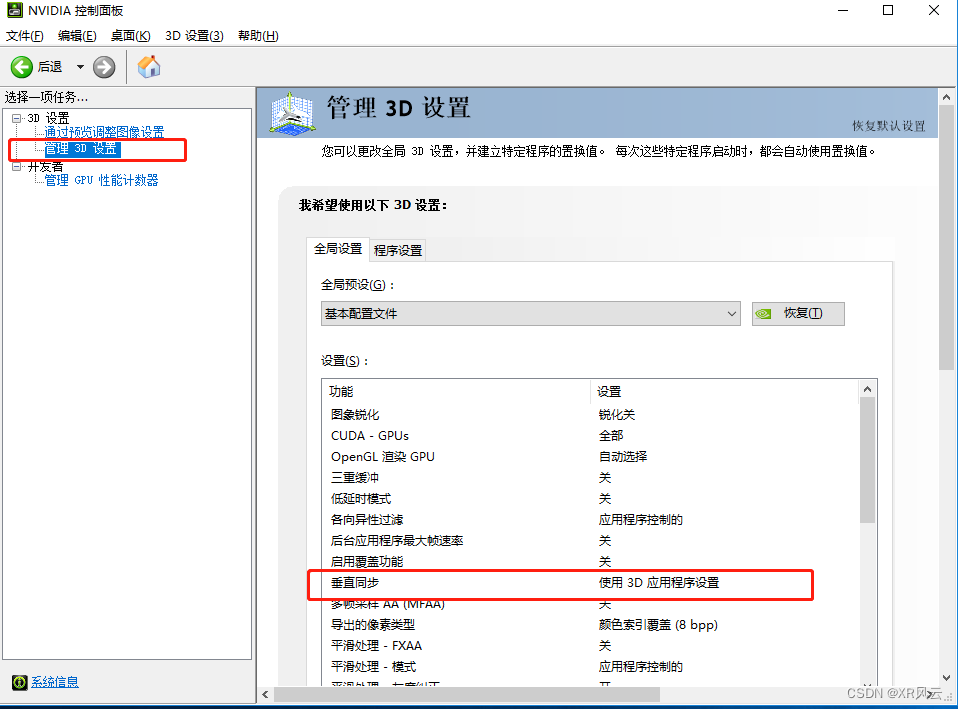Select the 后台应用程序最大帧速率 row
Viewport: 958px width, 709px height.
(x=590, y=540)
